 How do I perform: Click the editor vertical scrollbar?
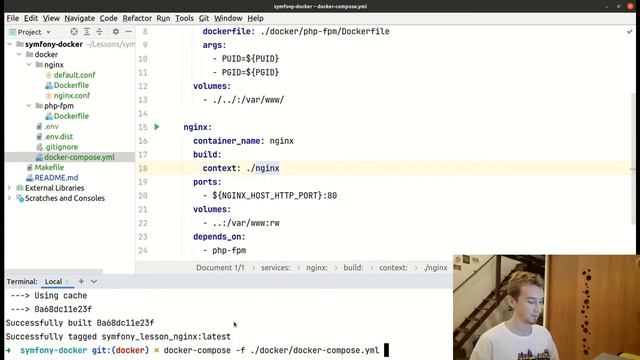click(633, 157)
